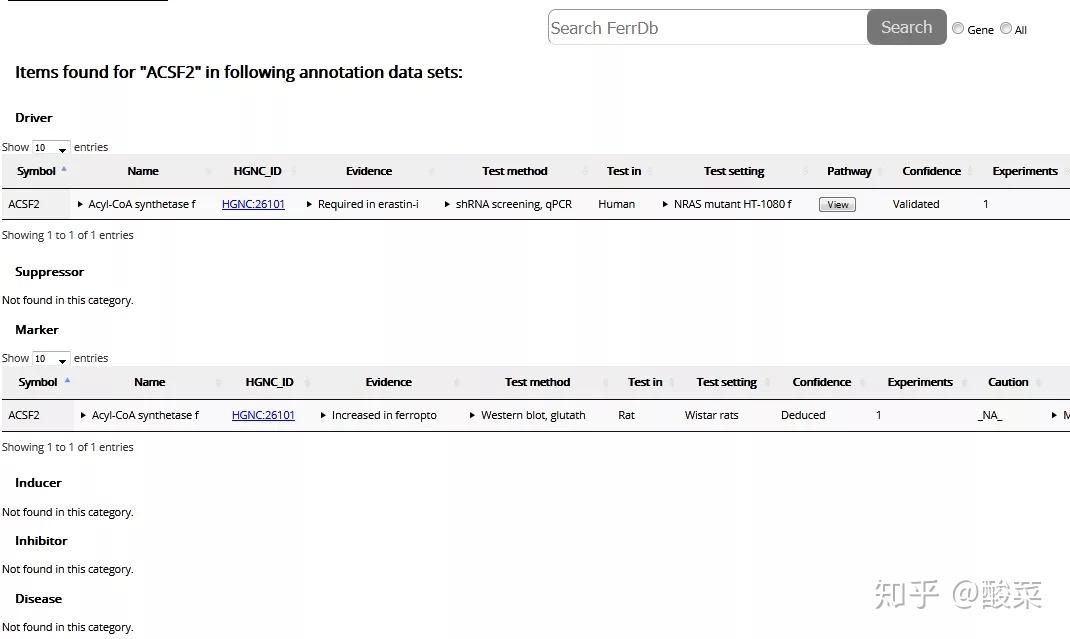Select the Gene radio button
This screenshot has width=1070, height=639.
(958, 29)
